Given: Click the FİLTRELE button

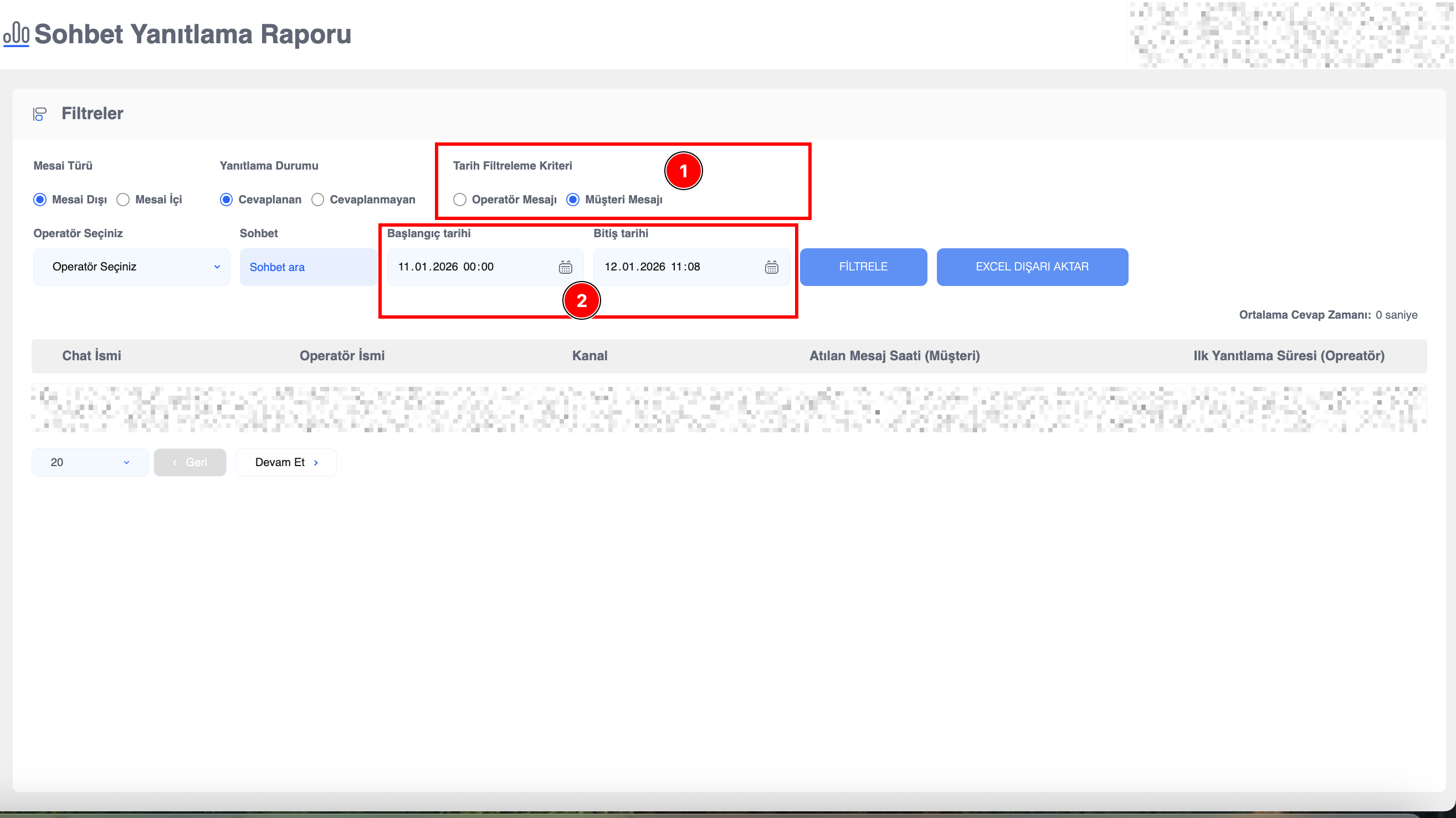Looking at the screenshot, I should (863, 267).
